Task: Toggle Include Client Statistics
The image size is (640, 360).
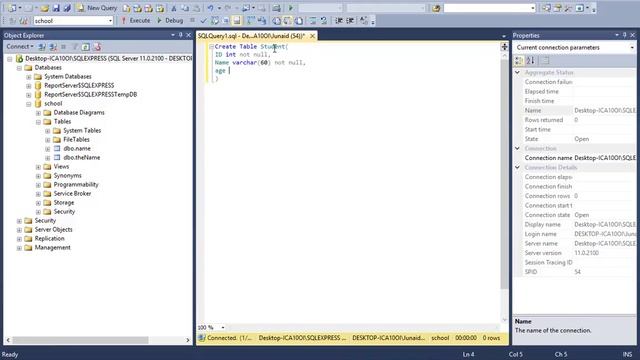Action: click(262, 20)
